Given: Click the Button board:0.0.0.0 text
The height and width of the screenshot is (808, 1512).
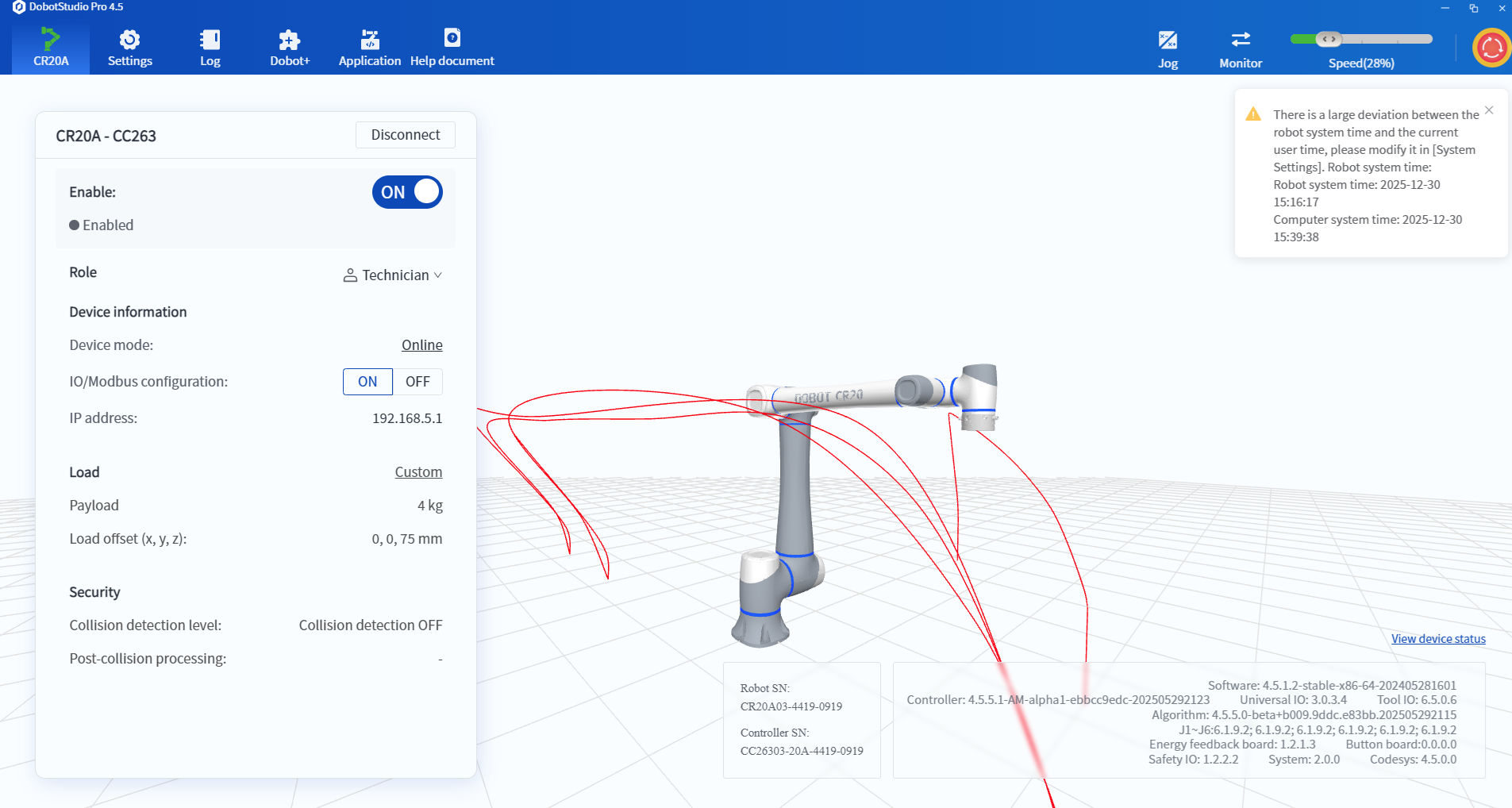Looking at the screenshot, I should pyautogui.click(x=1401, y=745).
